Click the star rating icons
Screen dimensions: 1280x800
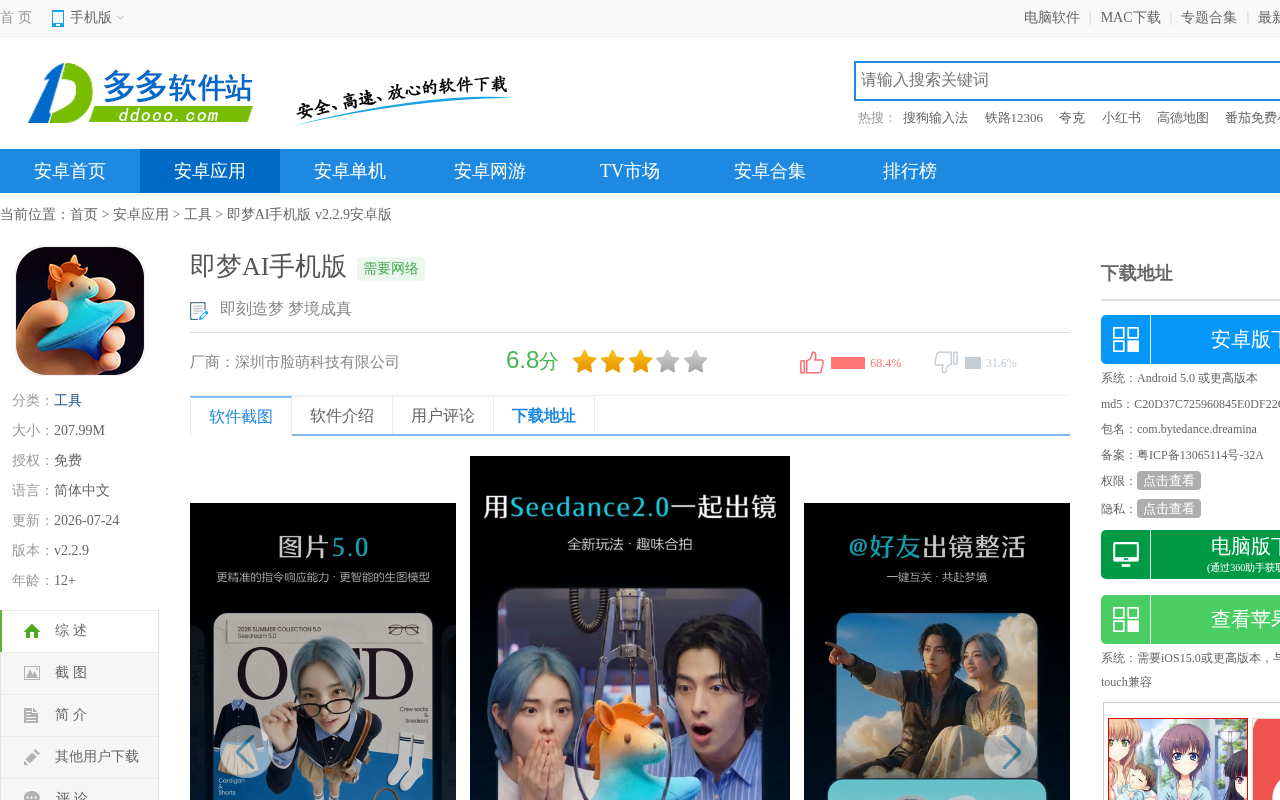tap(640, 361)
